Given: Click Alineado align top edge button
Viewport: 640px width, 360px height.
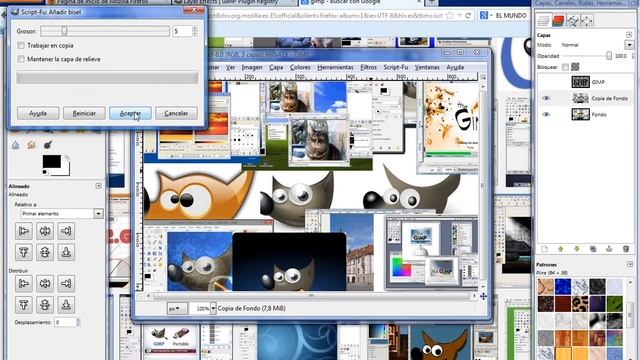Looking at the screenshot, I should coord(24,252).
